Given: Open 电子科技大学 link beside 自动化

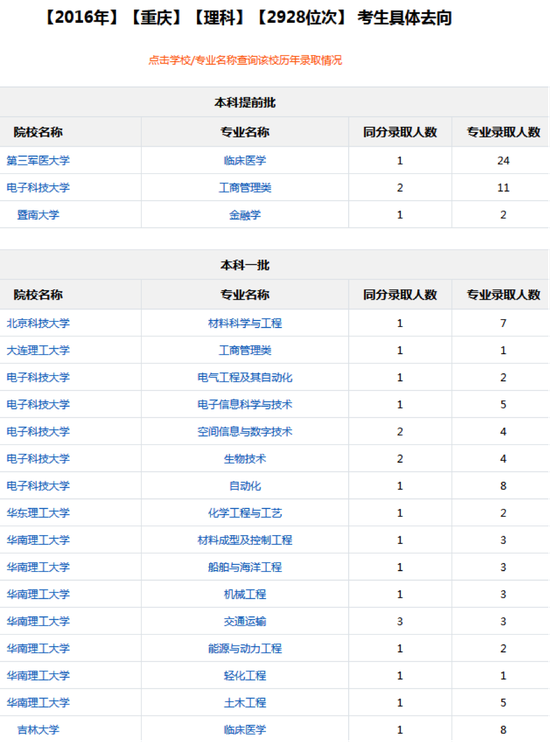Looking at the screenshot, I should (38, 486).
